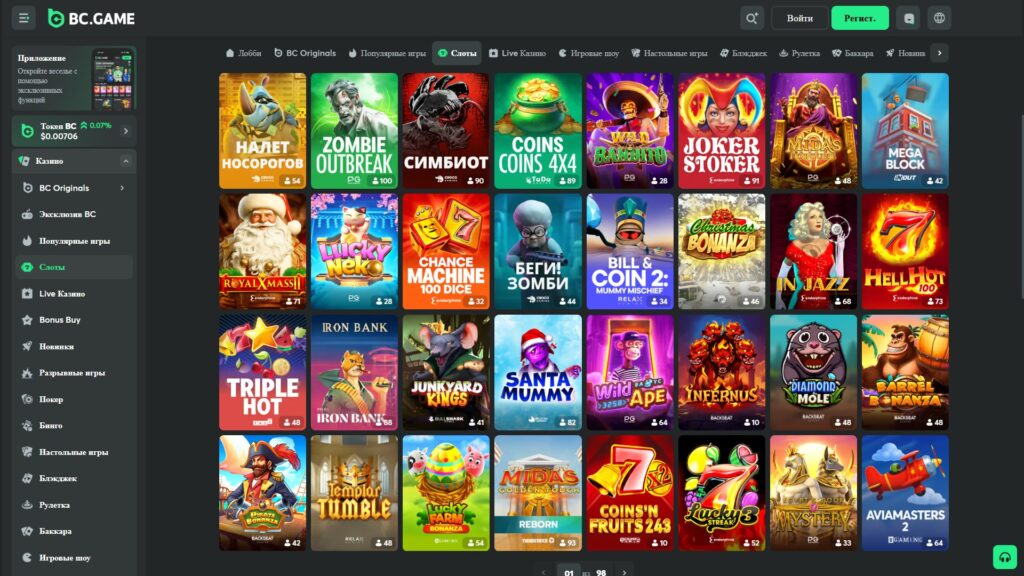Open the Hell Hot 100 tile
This screenshot has width=1024, height=576.
click(x=905, y=251)
